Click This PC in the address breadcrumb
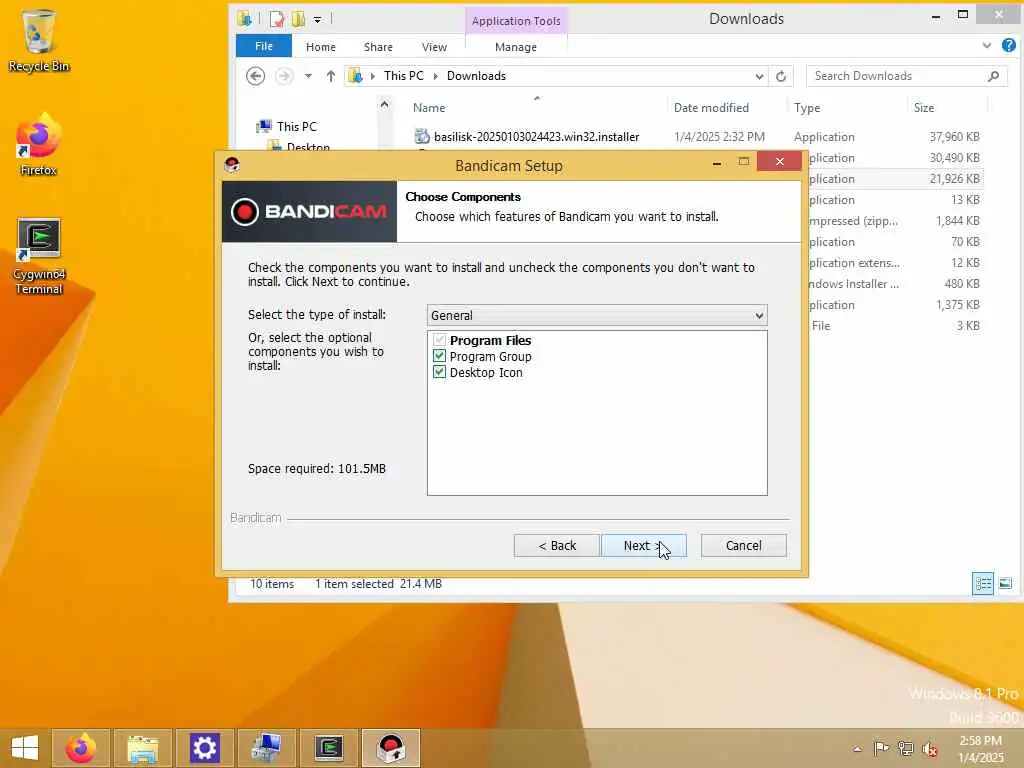This screenshot has width=1024, height=768. pyautogui.click(x=404, y=76)
